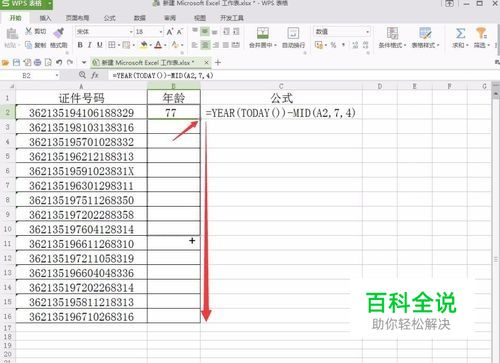The height and width of the screenshot is (363, 500).
Task: Apply fill color bucket
Action: tap(144, 45)
